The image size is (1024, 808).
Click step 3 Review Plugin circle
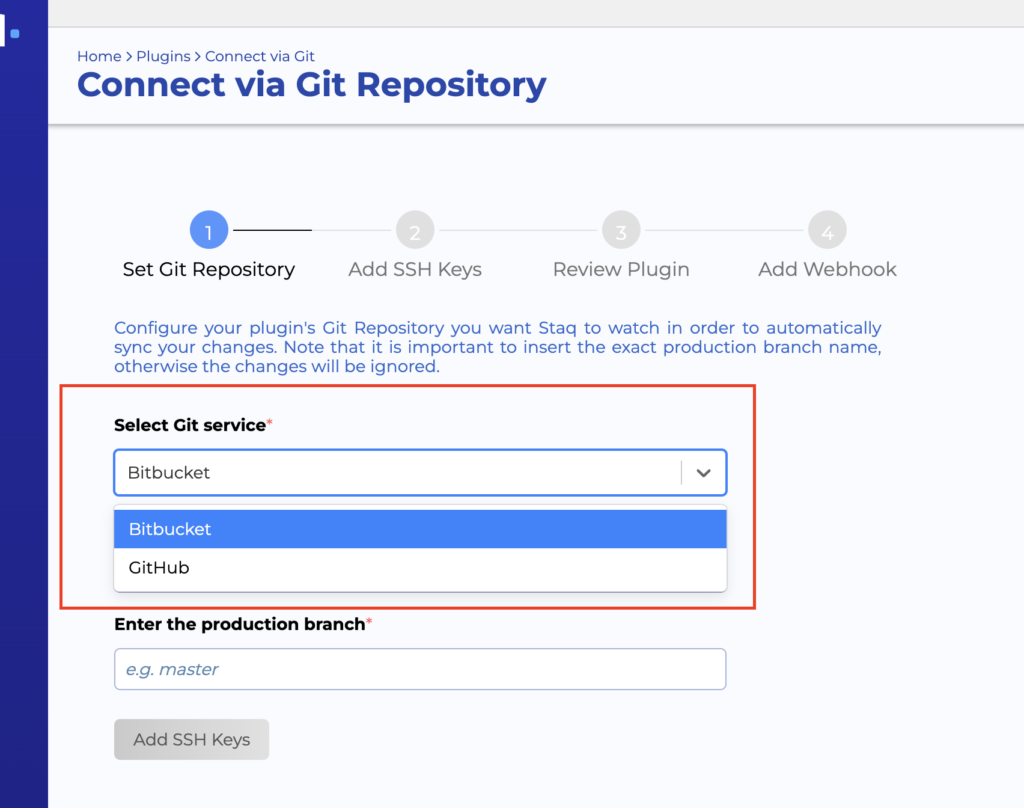coord(621,229)
